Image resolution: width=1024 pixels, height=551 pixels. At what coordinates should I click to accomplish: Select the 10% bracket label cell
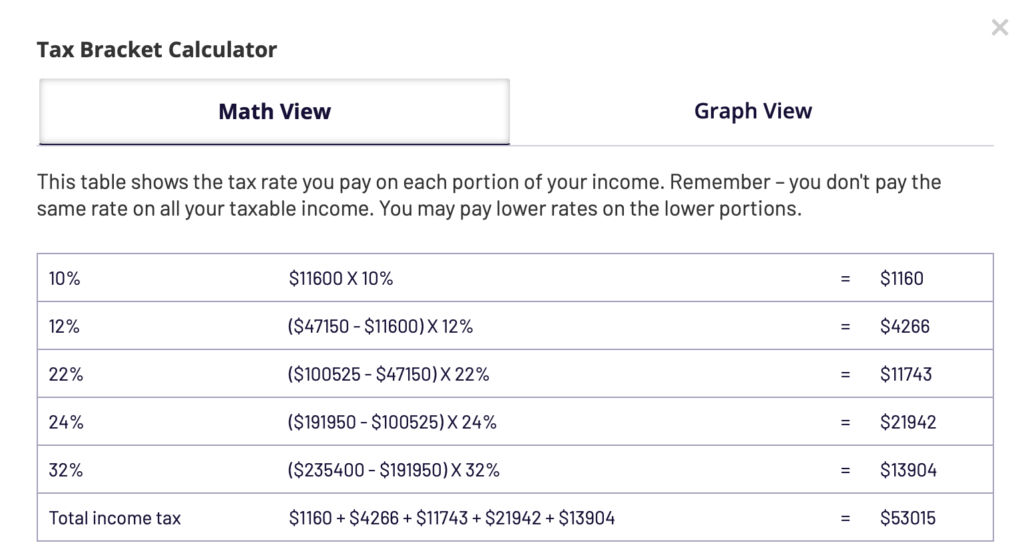[x=64, y=279]
